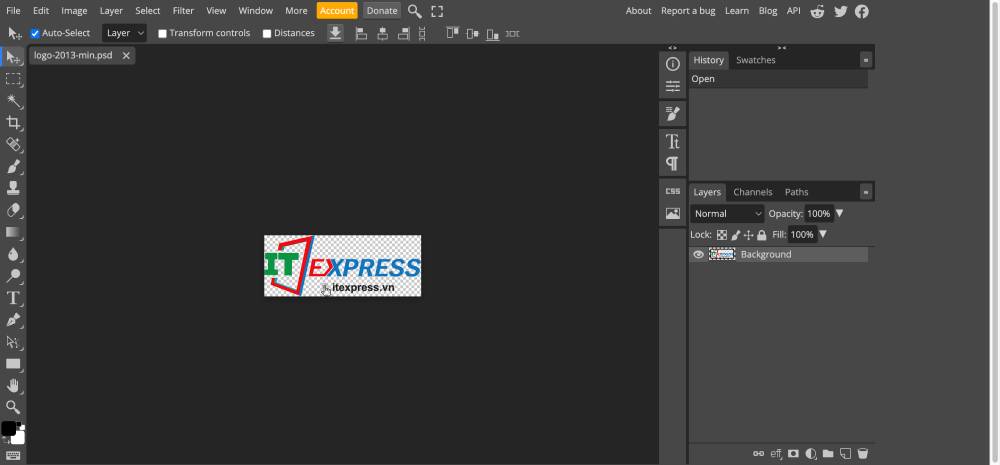Open the Character panel icon
The image size is (1000, 465).
click(x=672, y=141)
